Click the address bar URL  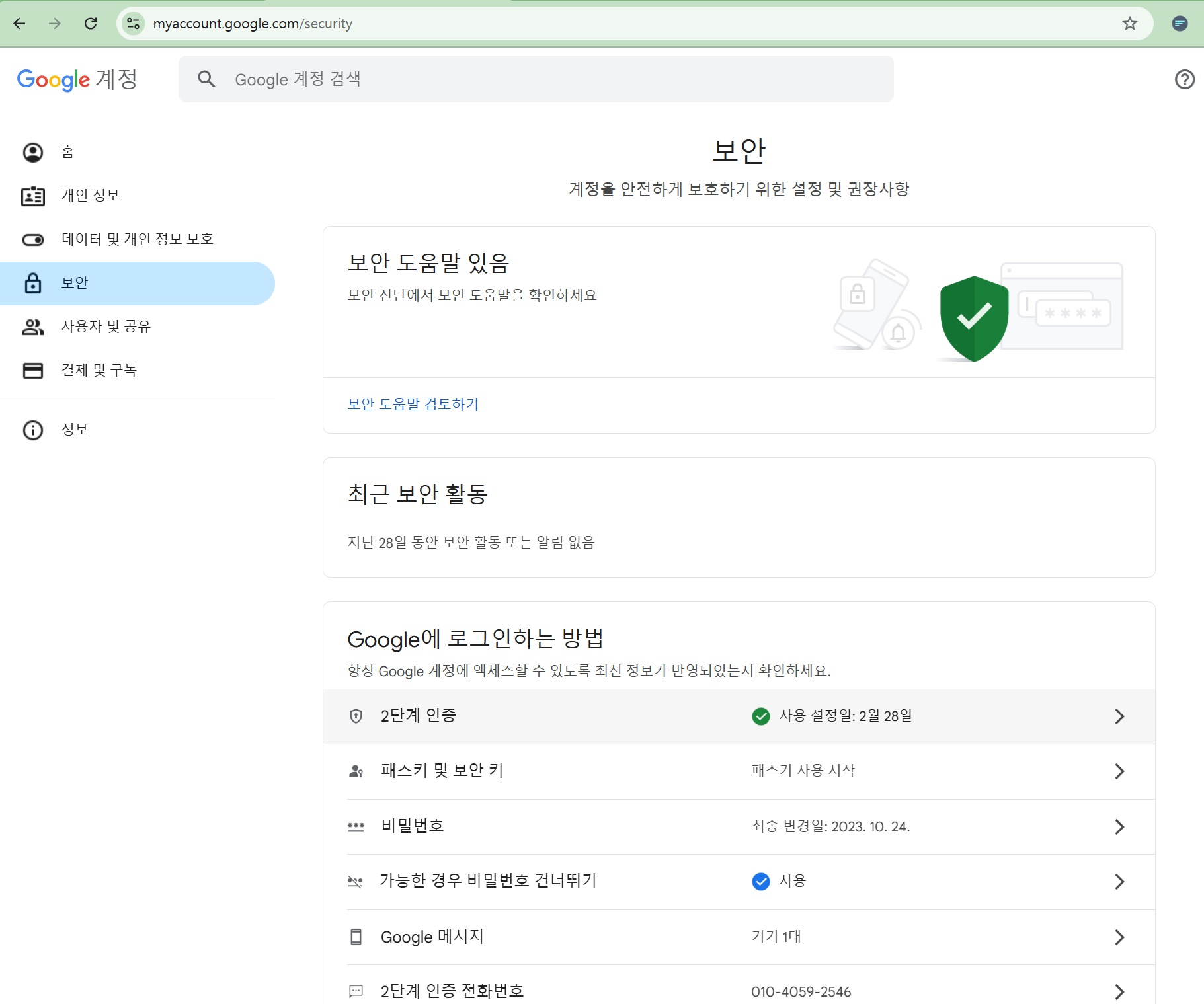coord(253,24)
